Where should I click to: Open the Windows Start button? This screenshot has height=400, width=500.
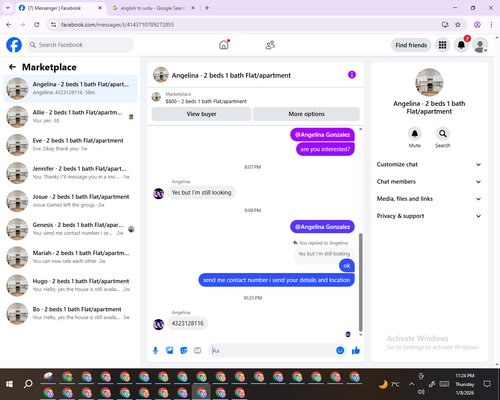pos(9,384)
